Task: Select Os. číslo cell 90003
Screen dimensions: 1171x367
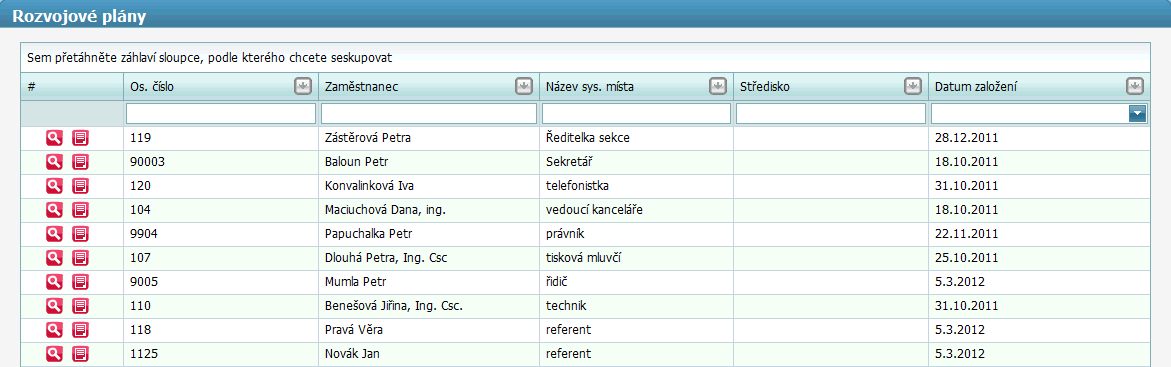Action: point(221,162)
